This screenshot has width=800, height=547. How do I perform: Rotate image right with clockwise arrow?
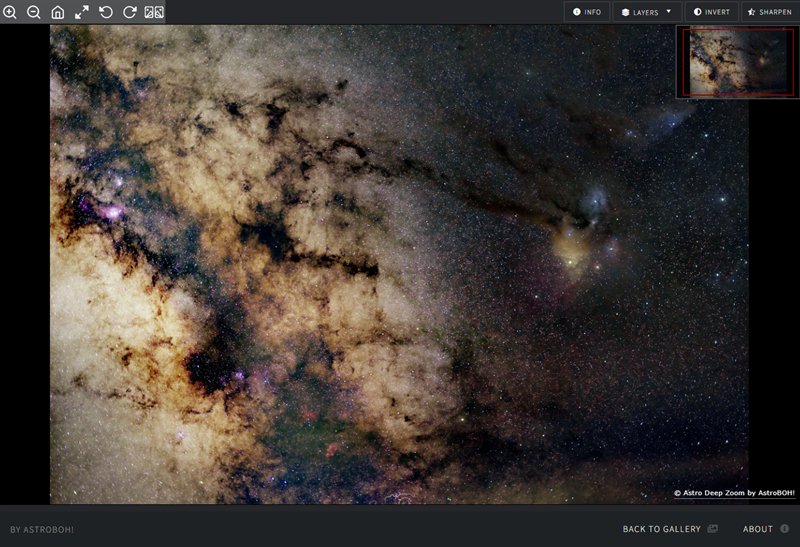click(x=130, y=12)
